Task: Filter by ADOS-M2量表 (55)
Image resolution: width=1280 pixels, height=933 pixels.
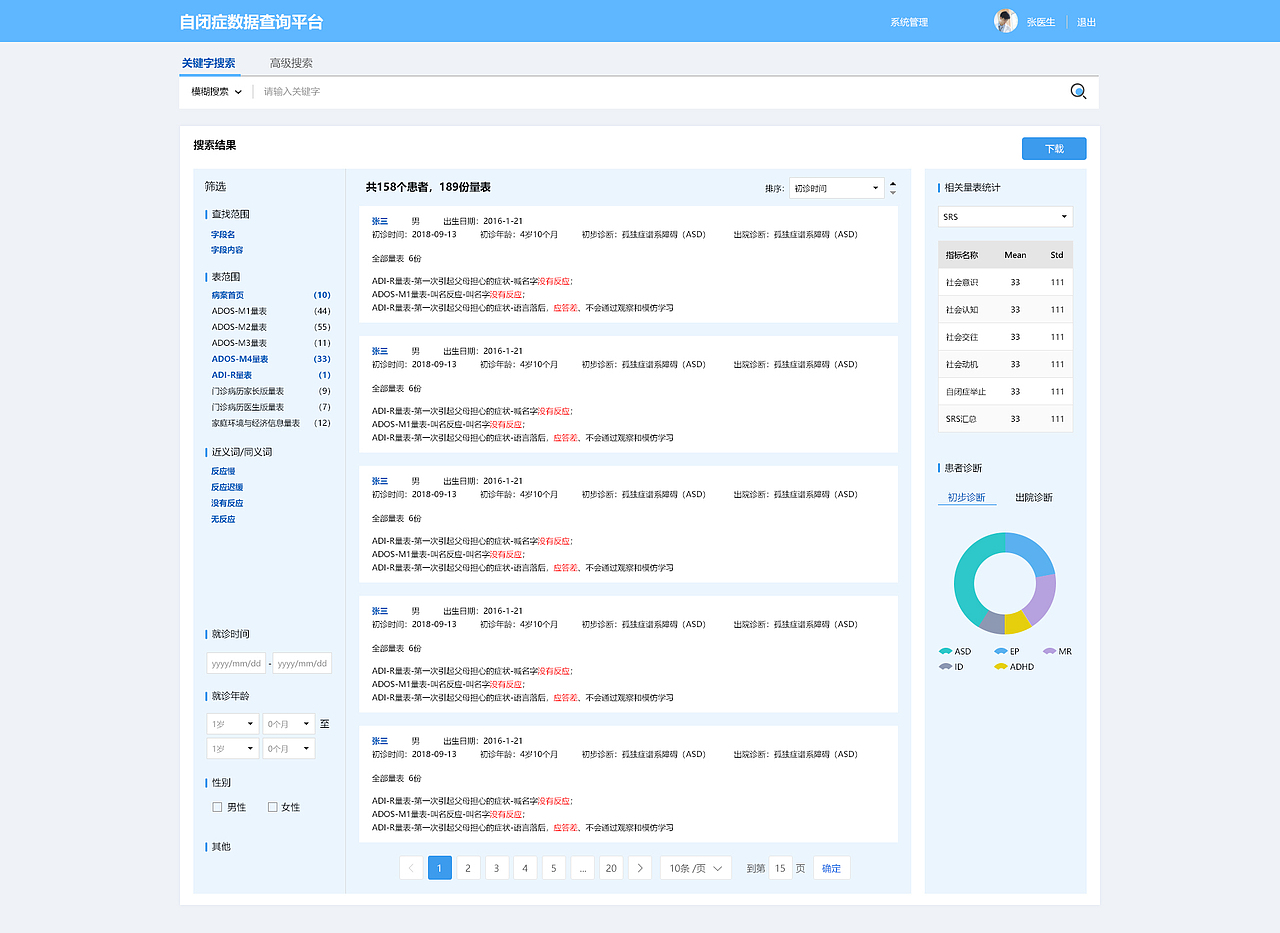Action: [x=270, y=327]
